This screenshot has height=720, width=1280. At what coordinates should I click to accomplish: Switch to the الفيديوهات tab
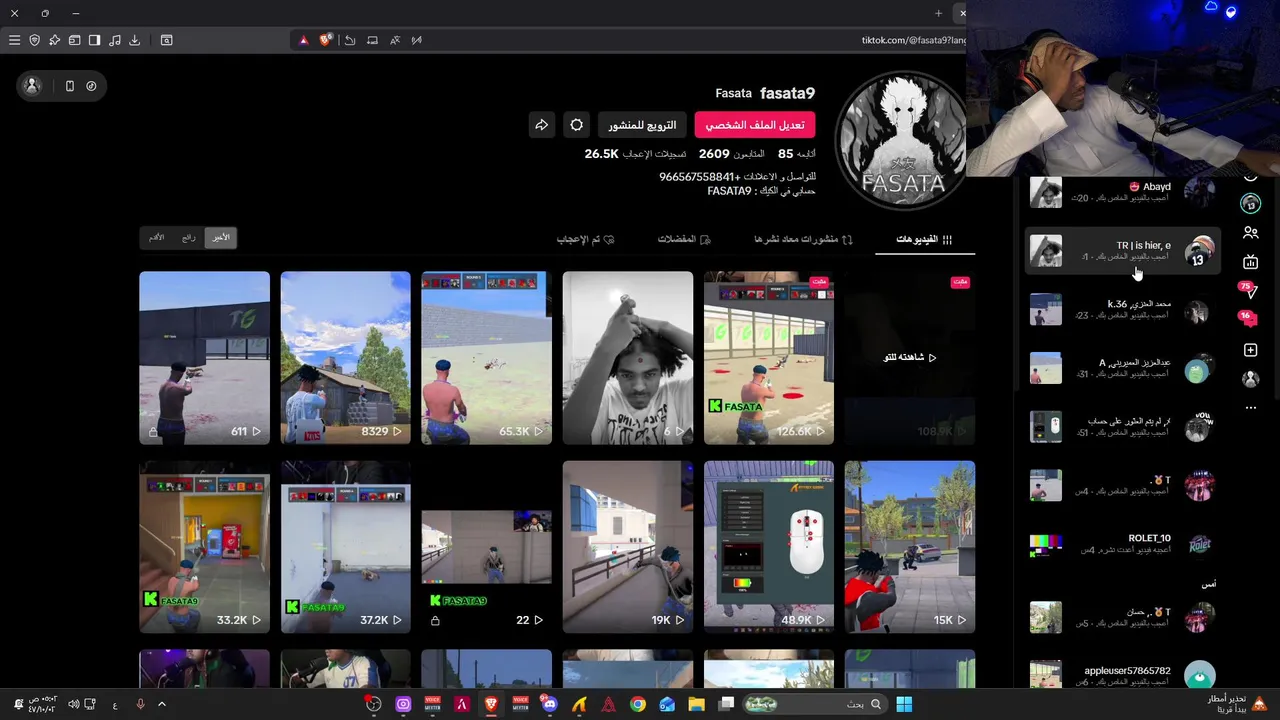[925, 239]
